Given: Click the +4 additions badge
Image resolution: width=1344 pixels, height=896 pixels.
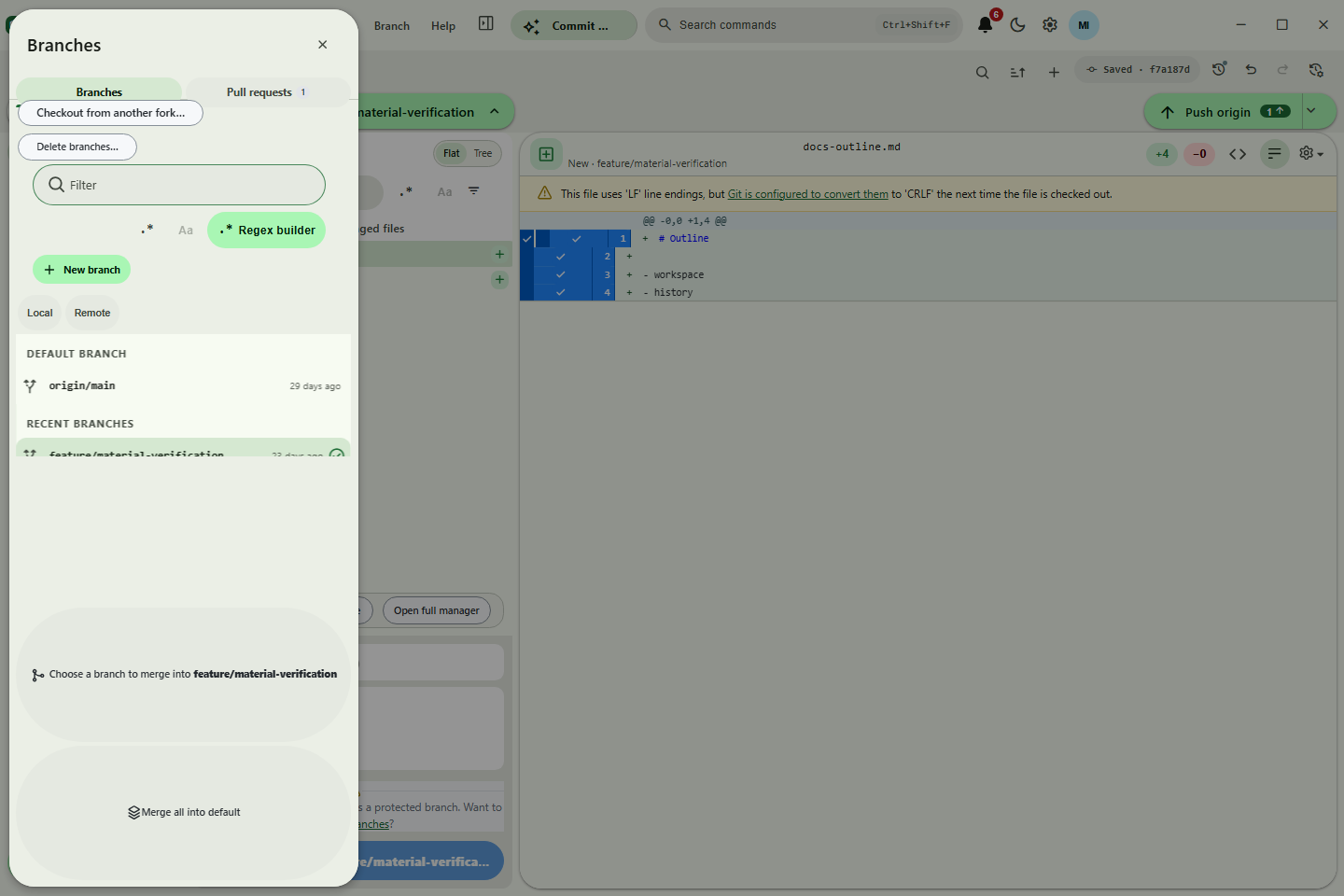Looking at the screenshot, I should point(1162,154).
